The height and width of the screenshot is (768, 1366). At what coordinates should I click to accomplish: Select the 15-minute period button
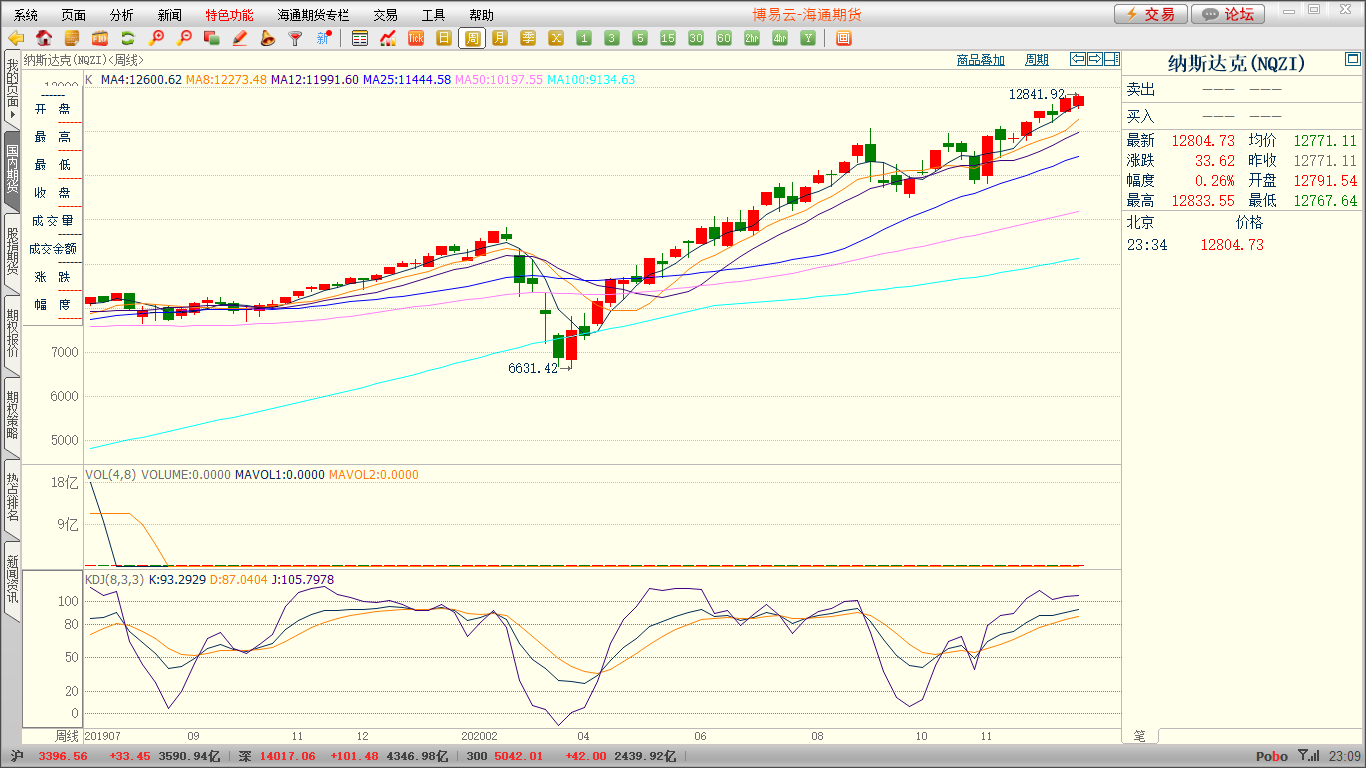click(x=668, y=38)
